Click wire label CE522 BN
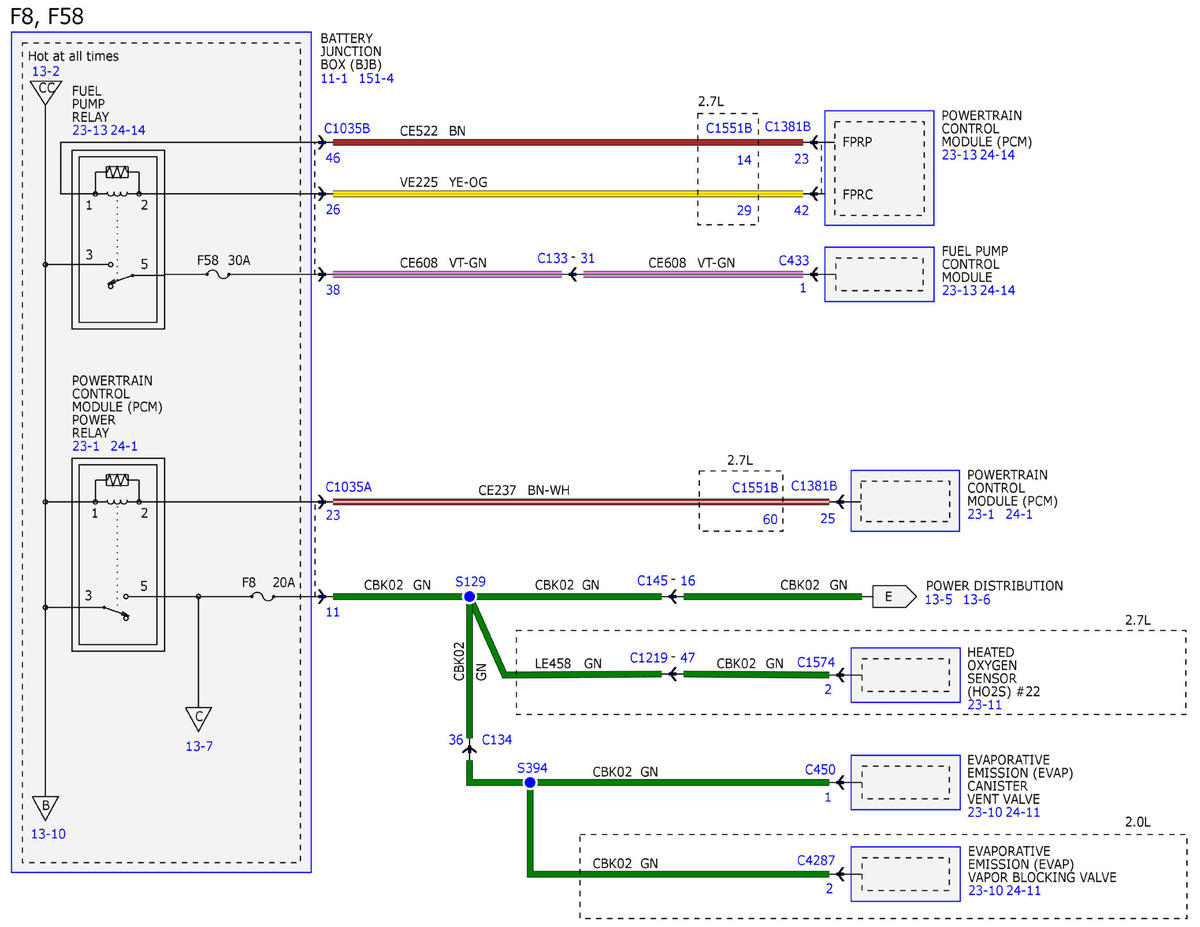The image size is (1200, 927). pos(432,130)
